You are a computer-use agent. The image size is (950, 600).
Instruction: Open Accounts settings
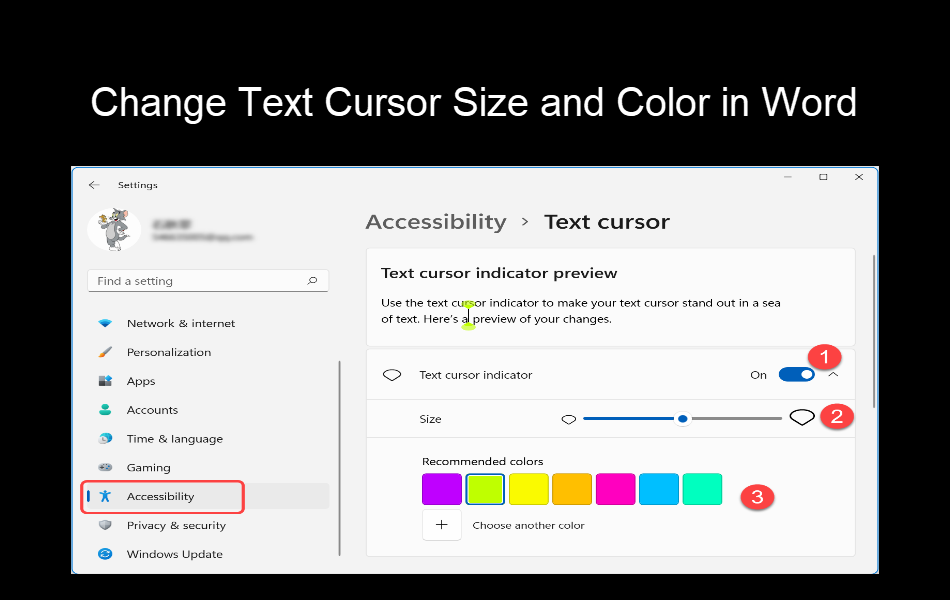click(x=152, y=410)
